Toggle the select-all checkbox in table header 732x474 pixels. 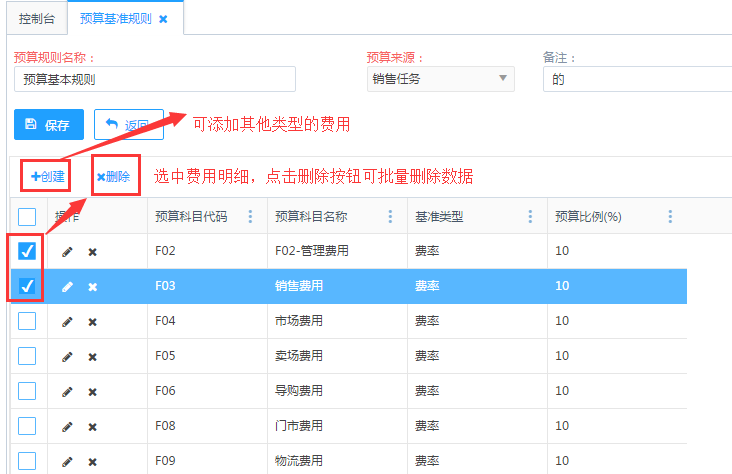coord(27,216)
